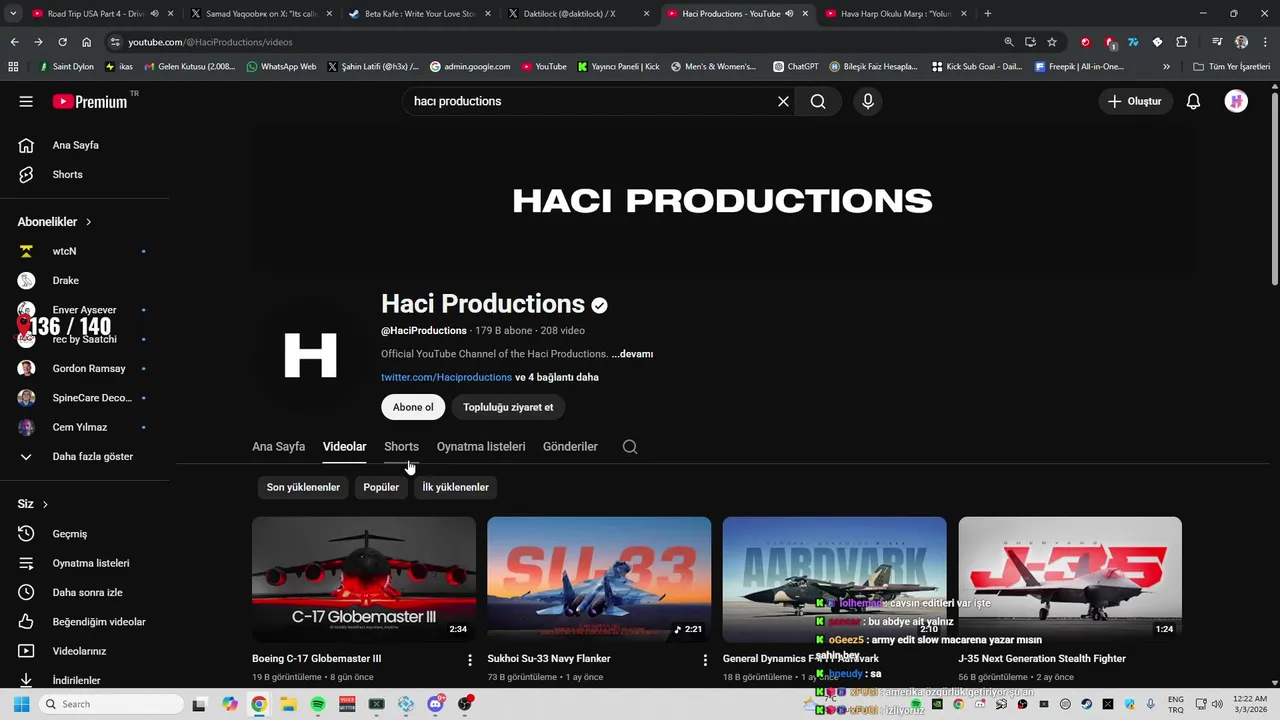Expand the Siz section arrow
Image resolution: width=1280 pixels, height=720 pixels.
click(45, 504)
